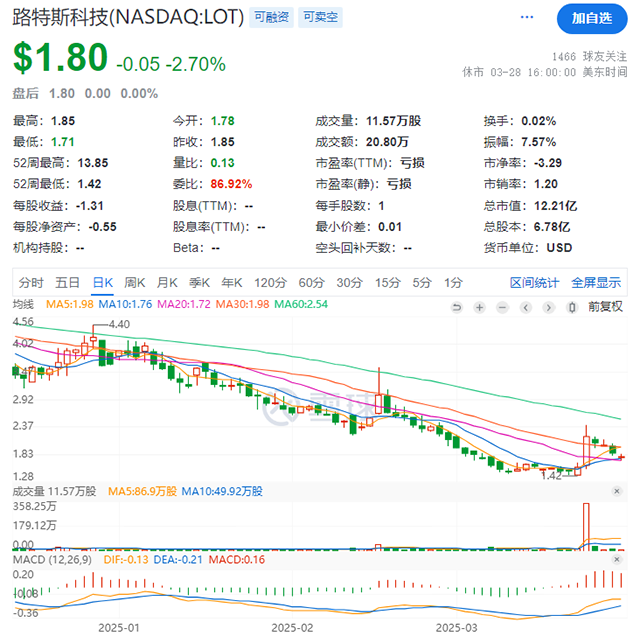Click the MA30:1.98 moving average label

(242, 305)
